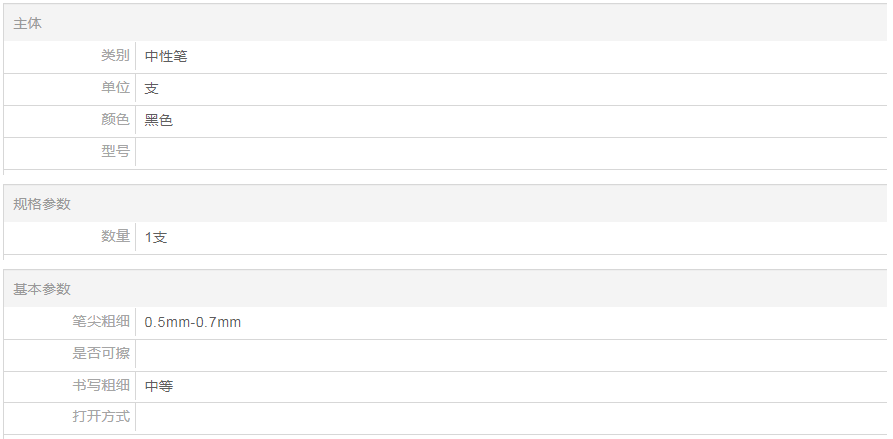This screenshot has width=893, height=439.
Task: Select the 型号 row label
Action: pyautogui.click(x=115, y=152)
